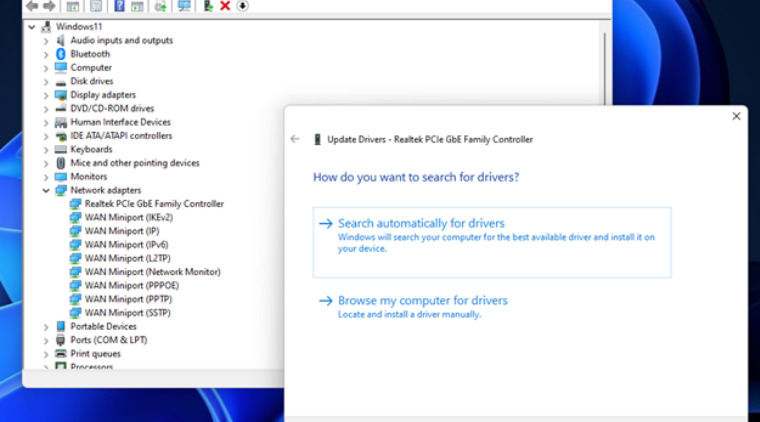Expand the Keyboards category
760x422 pixels.
46,150
